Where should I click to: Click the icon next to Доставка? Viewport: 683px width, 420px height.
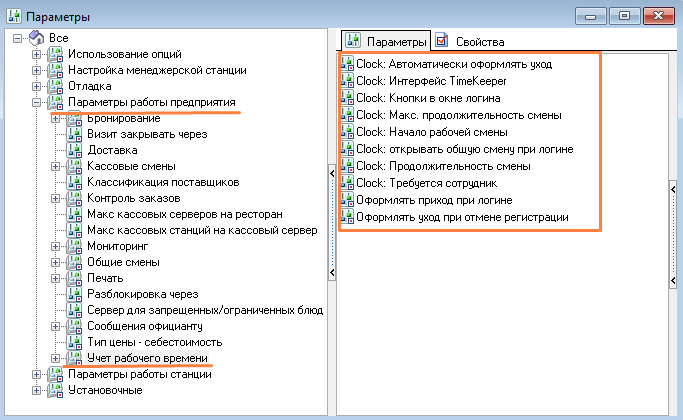click(74, 150)
